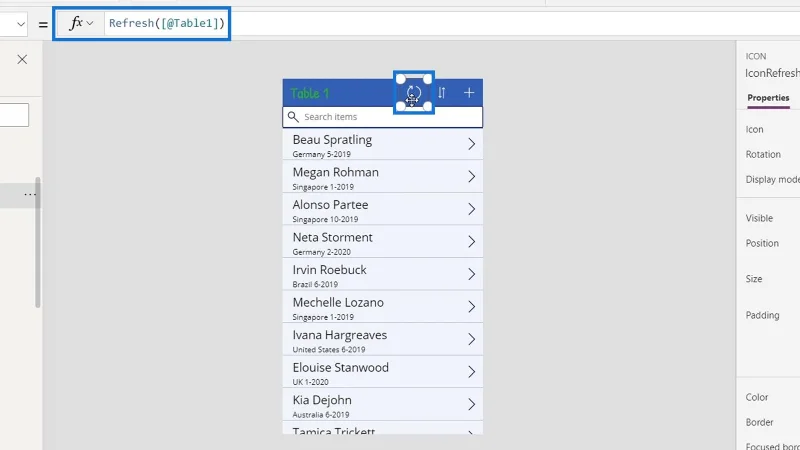The height and width of the screenshot is (450, 800).
Task: Click the Border property label
Action: 759,422
